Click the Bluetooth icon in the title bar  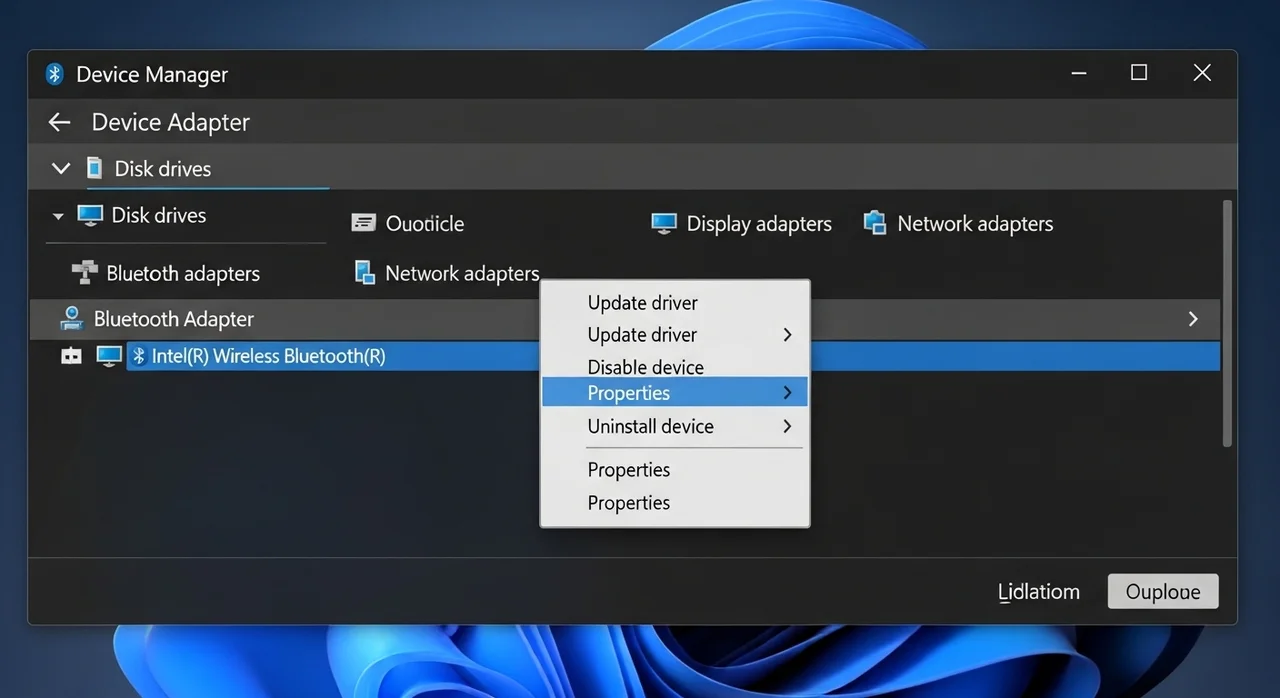[55, 74]
